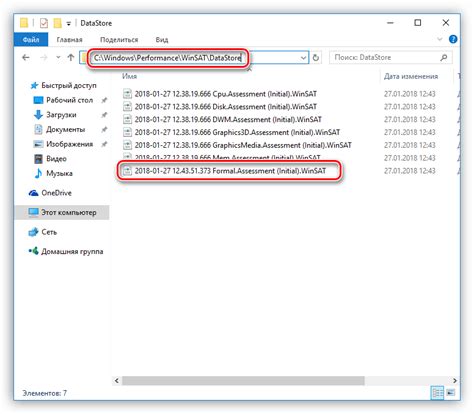Open Видео in the navigation pane
Viewport: 474px width, 414px height.
pos(50,159)
